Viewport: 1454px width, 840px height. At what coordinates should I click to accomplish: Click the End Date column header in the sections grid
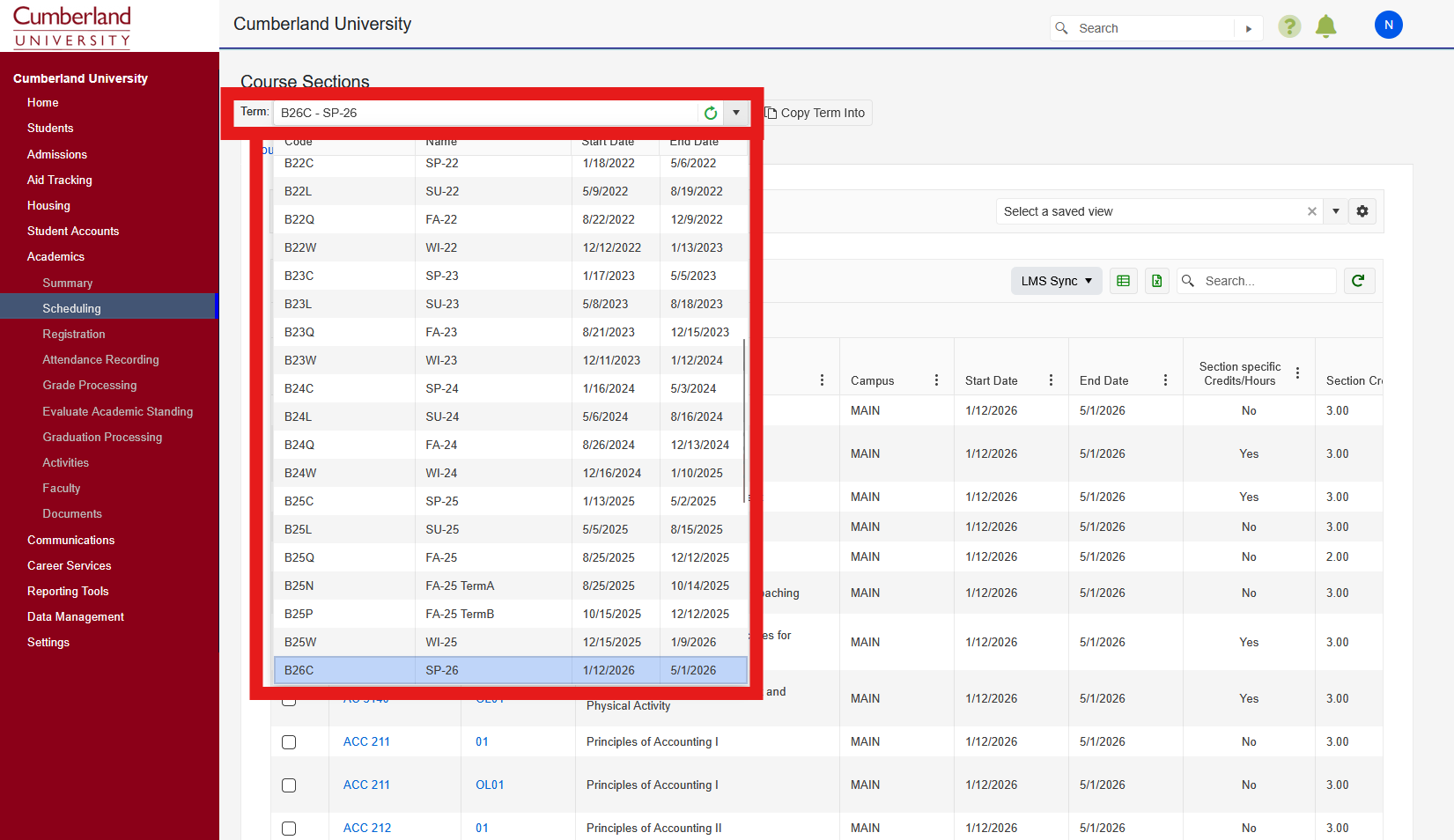1103,380
